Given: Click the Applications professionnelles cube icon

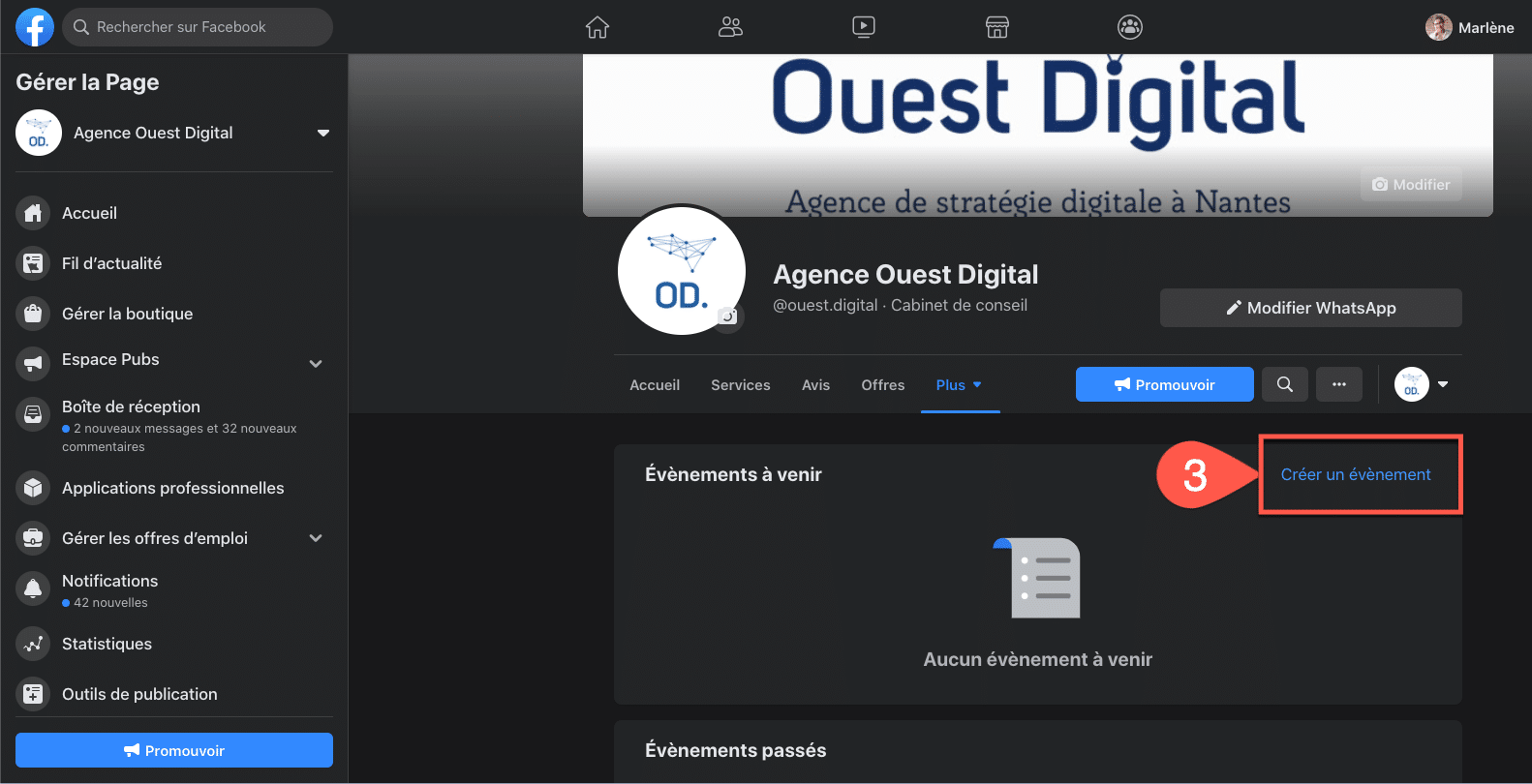Looking at the screenshot, I should click(x=33, y=488).
